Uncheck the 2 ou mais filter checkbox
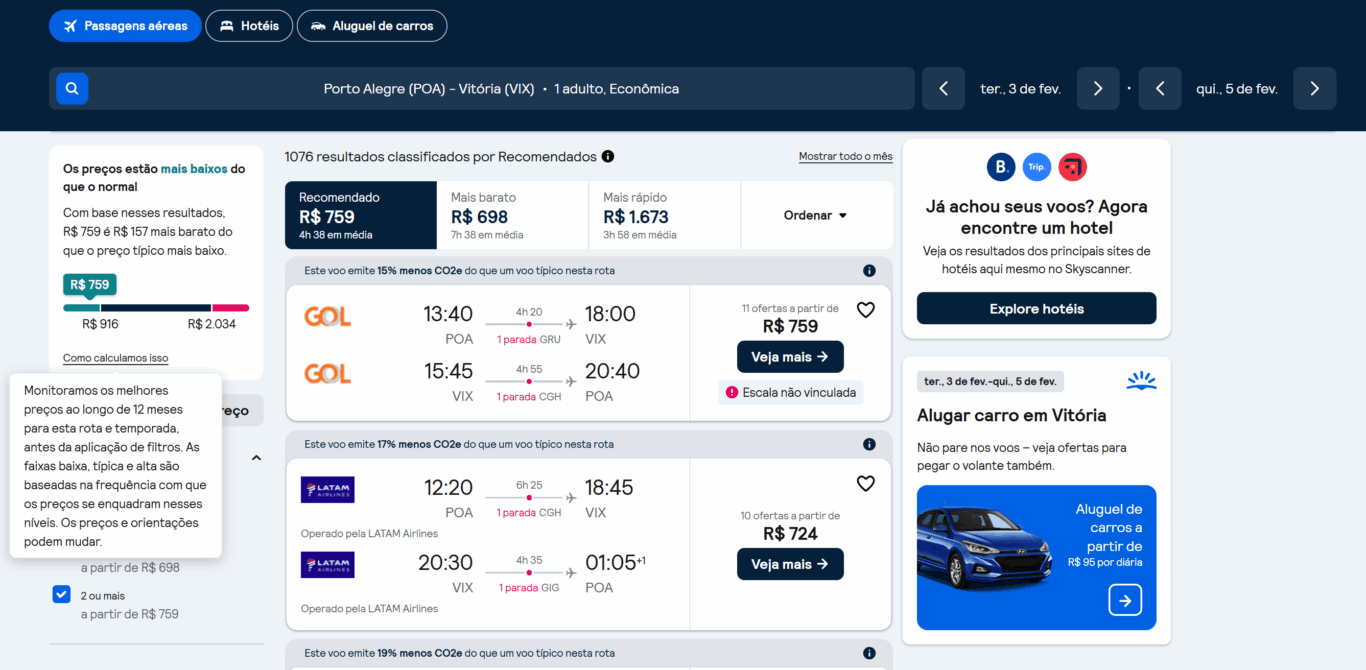Viewport: 1366px width, 670px height. pyautogui.click(x=61, y=593)
